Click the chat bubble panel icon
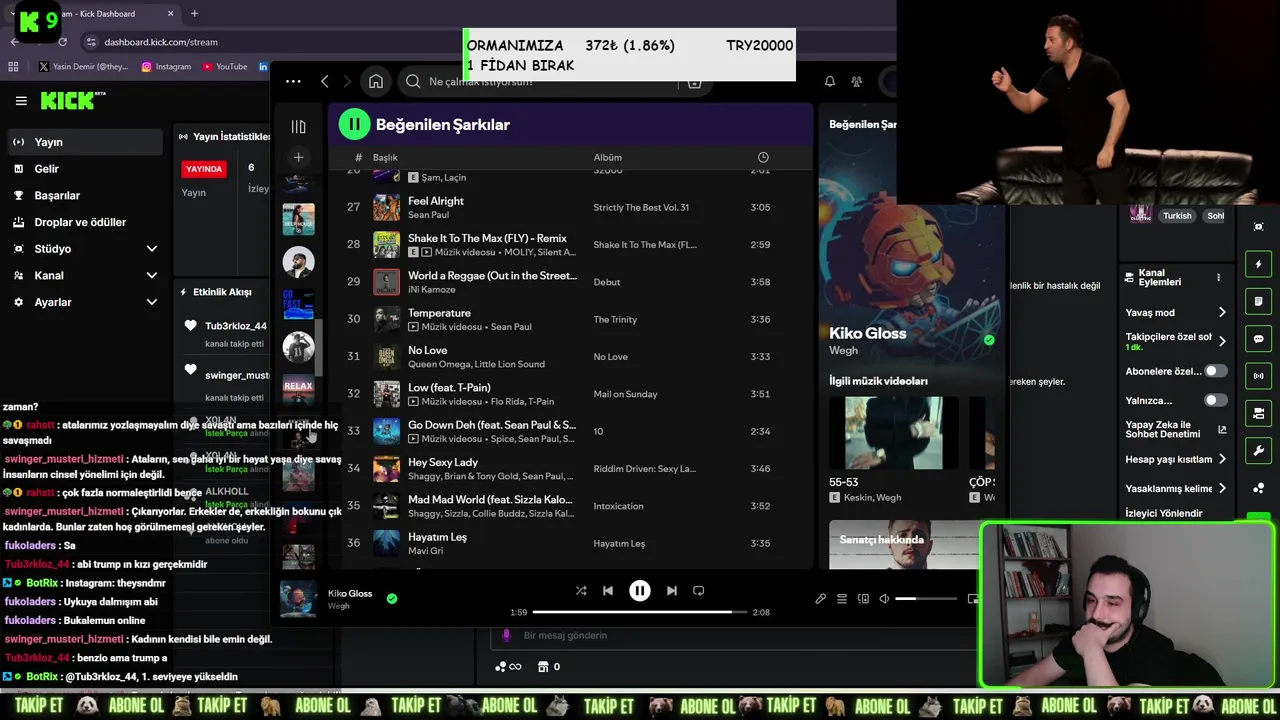 [1258, 339]
